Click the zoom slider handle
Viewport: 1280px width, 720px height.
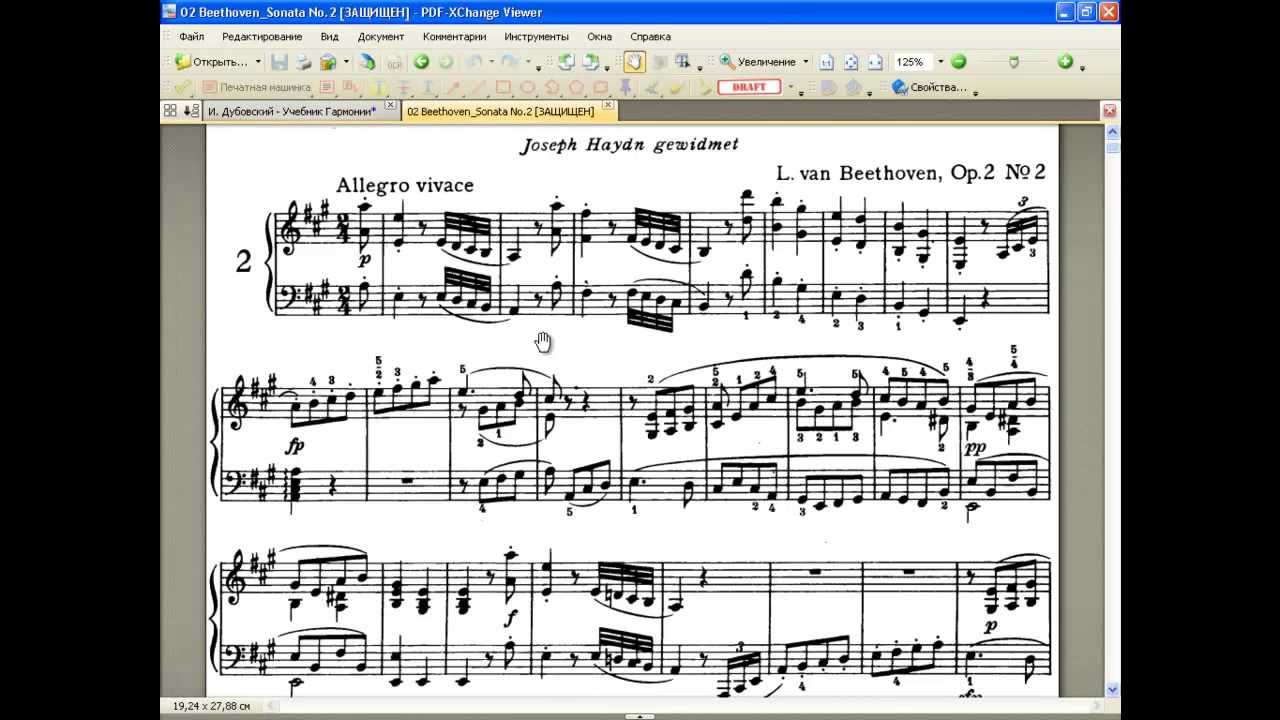point(1014,62)
